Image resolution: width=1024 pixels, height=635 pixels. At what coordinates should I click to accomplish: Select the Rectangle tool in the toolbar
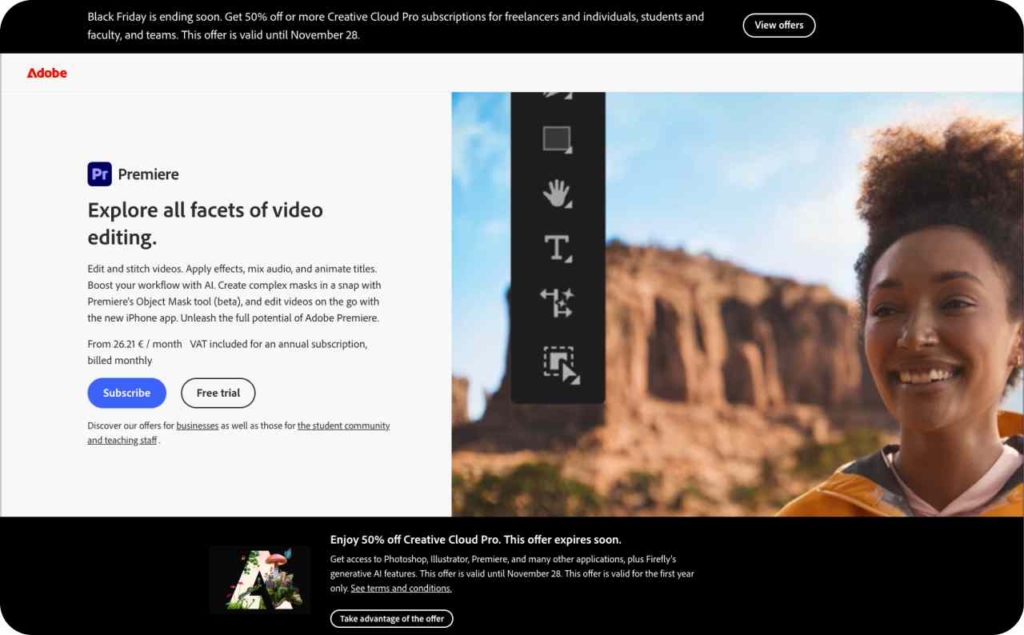[x=558, y=140]
